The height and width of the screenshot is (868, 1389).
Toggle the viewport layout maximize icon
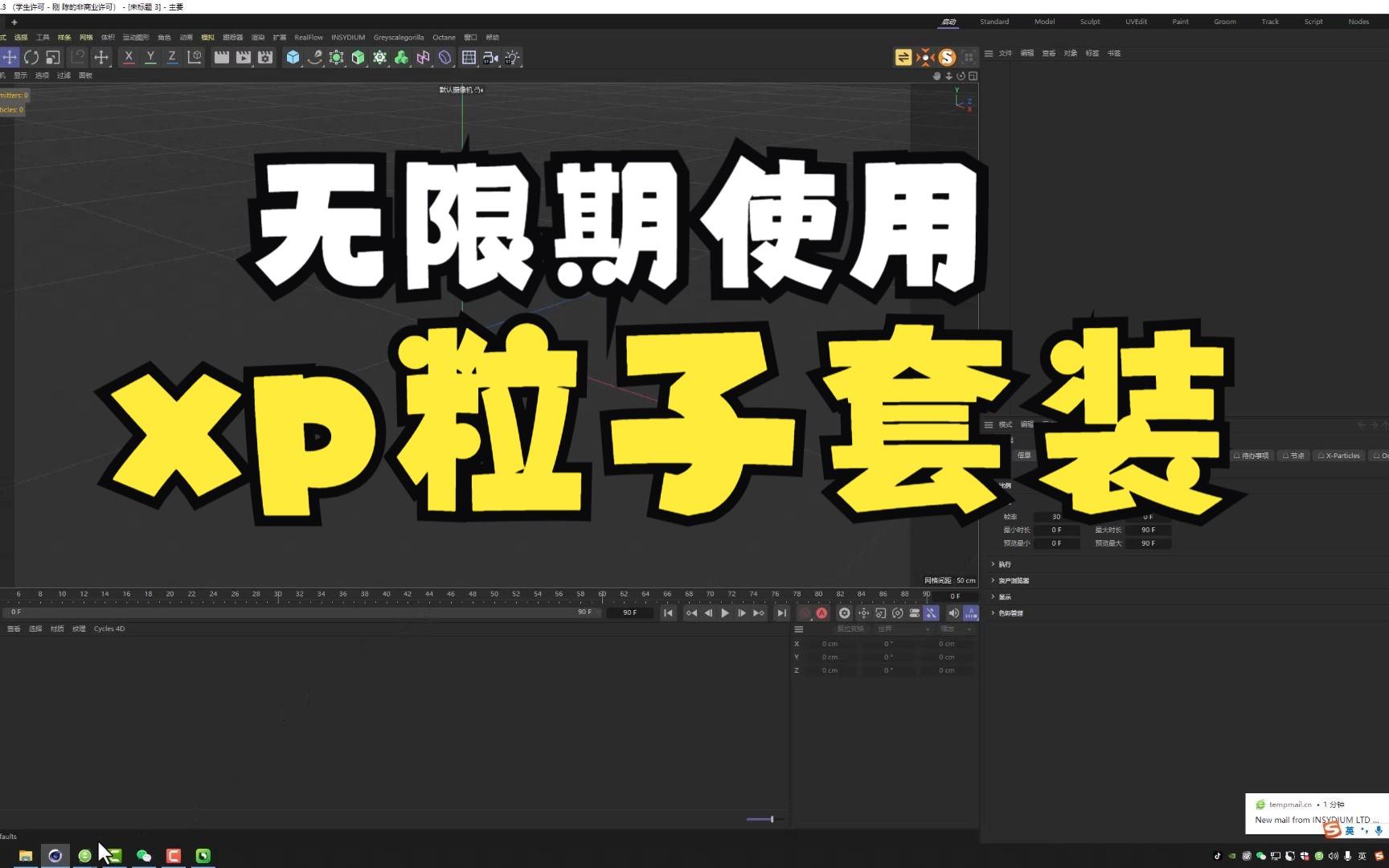(x=973, y=76)
